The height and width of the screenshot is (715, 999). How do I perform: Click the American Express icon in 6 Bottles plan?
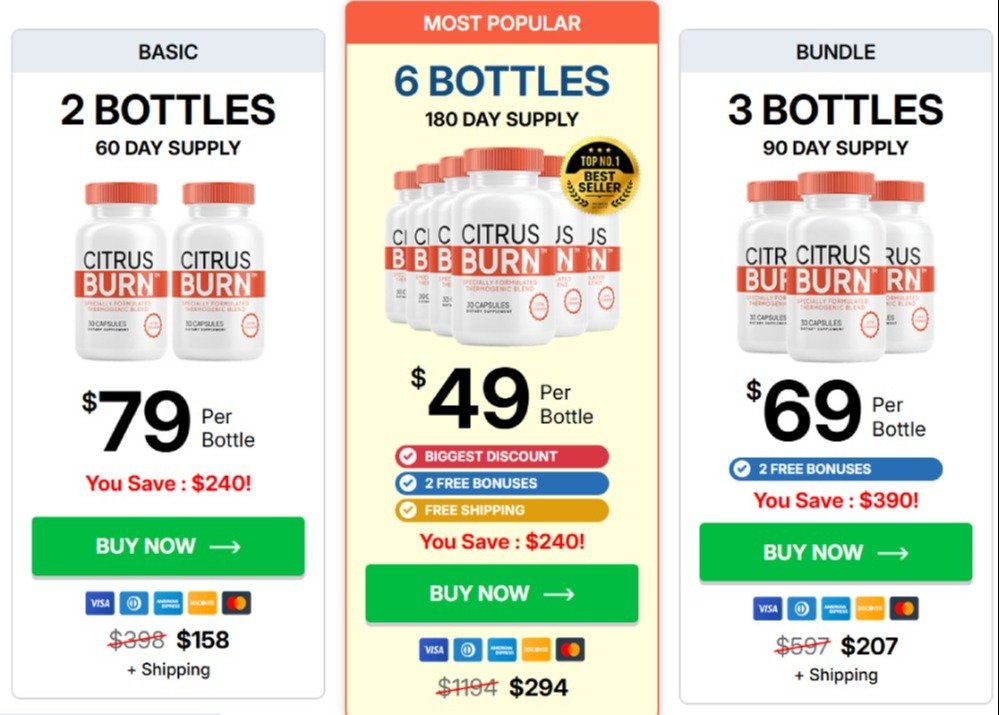tap(501, 650)
